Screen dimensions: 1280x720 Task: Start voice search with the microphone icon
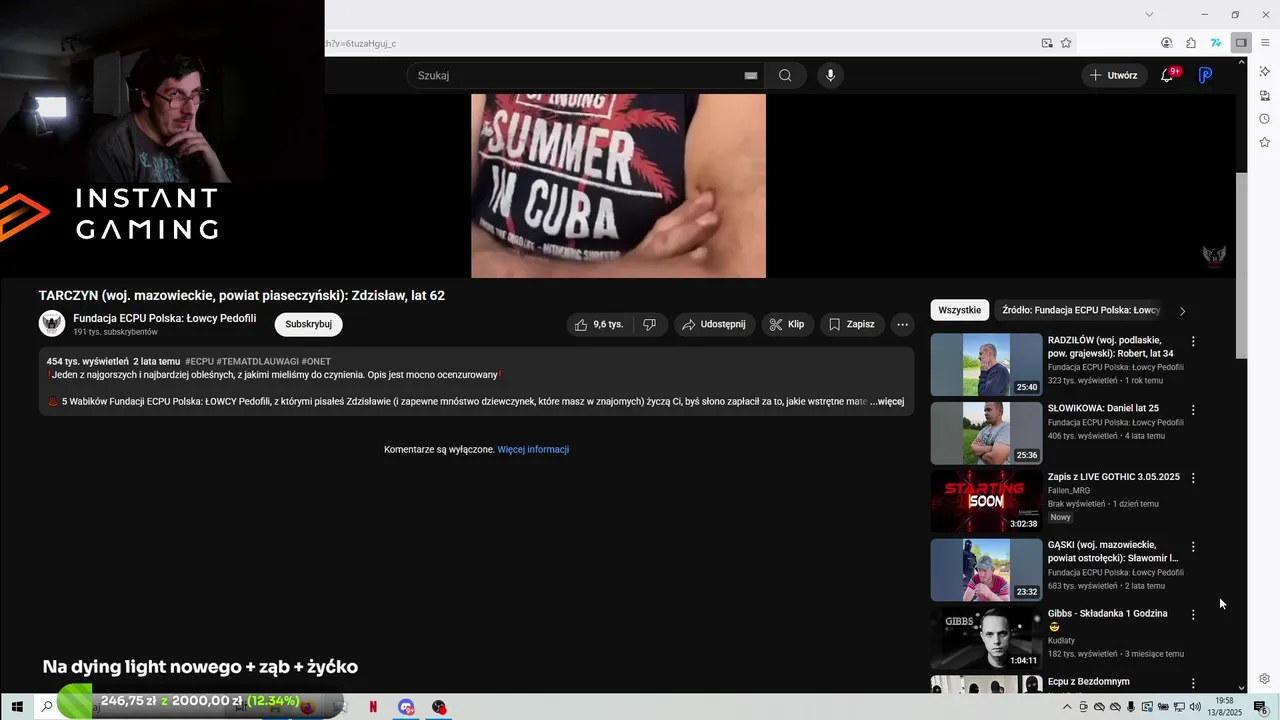(x=829, y=75)
